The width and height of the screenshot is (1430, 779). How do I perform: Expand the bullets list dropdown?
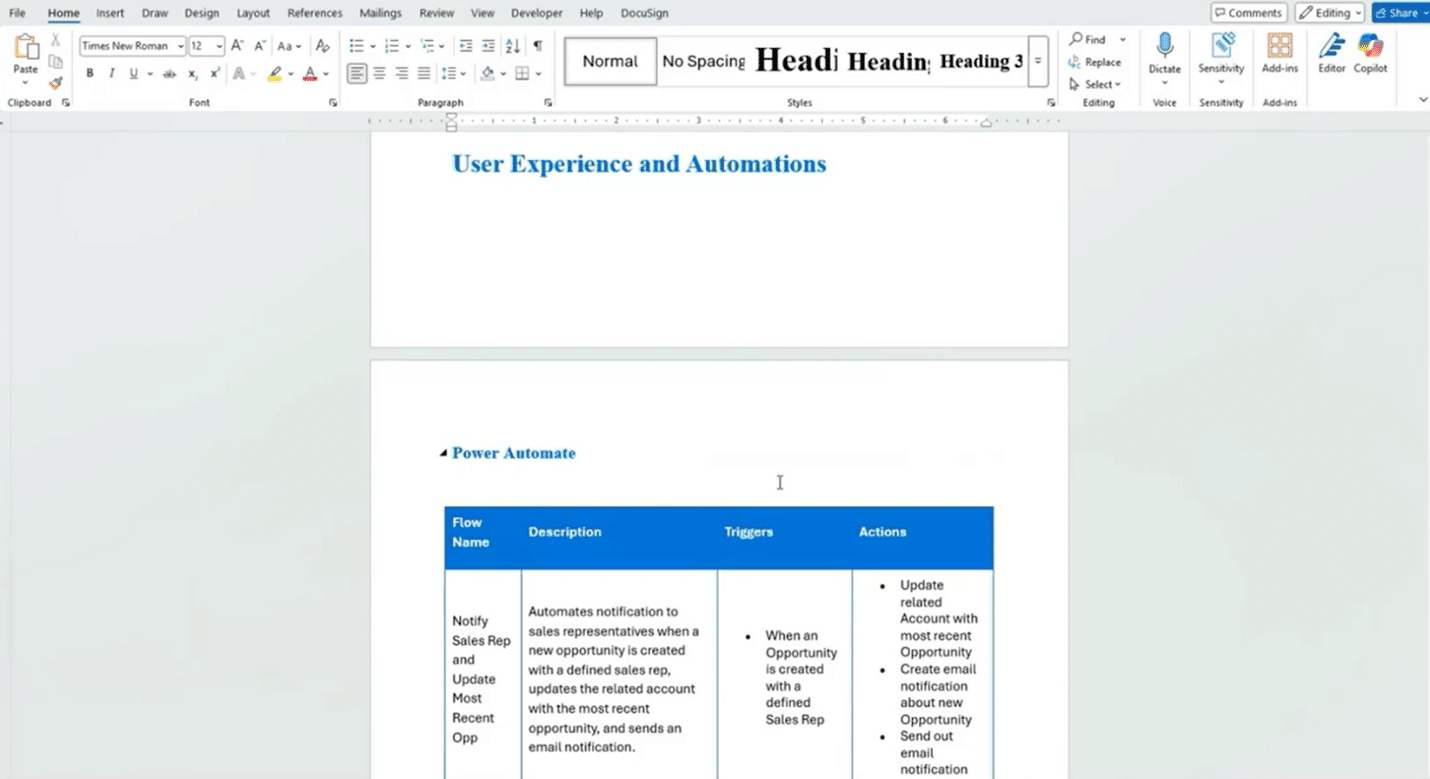tap(373, 46)
